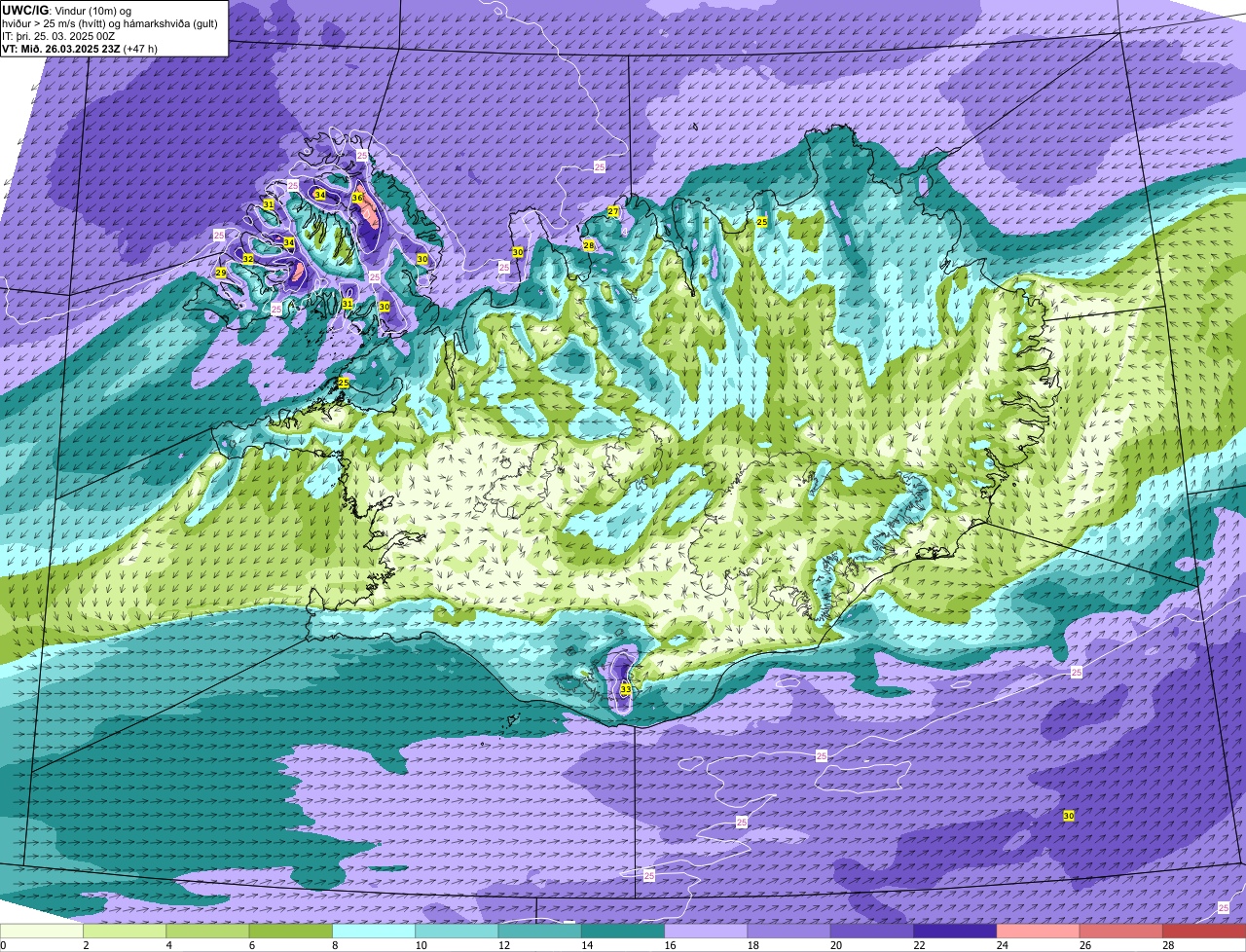Click the 0–2 m/s legend color swatch
1246x952 pixels.
(x=42, y=931)
